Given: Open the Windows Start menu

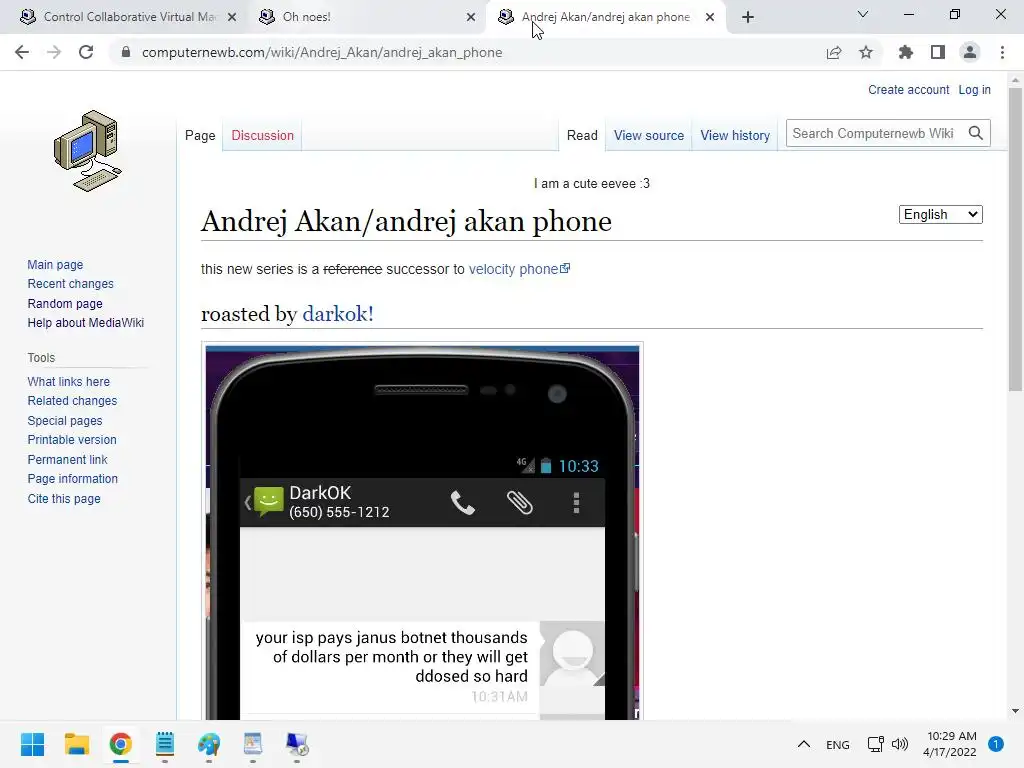Looking at the screenshot, I should point(32,744).
